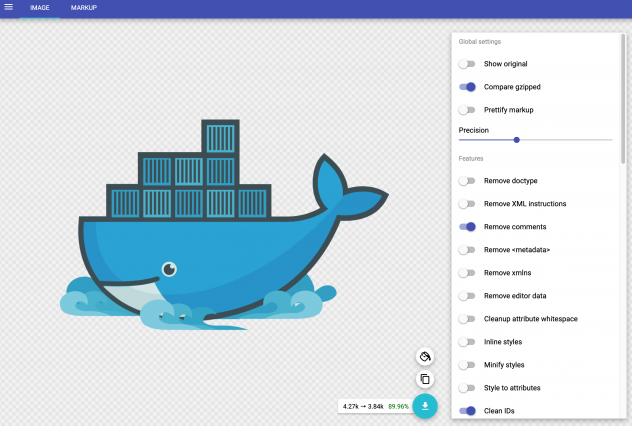Disable Compare gzipped switch
This screenshot has height=426, width=632.
[x=467, y=87]
